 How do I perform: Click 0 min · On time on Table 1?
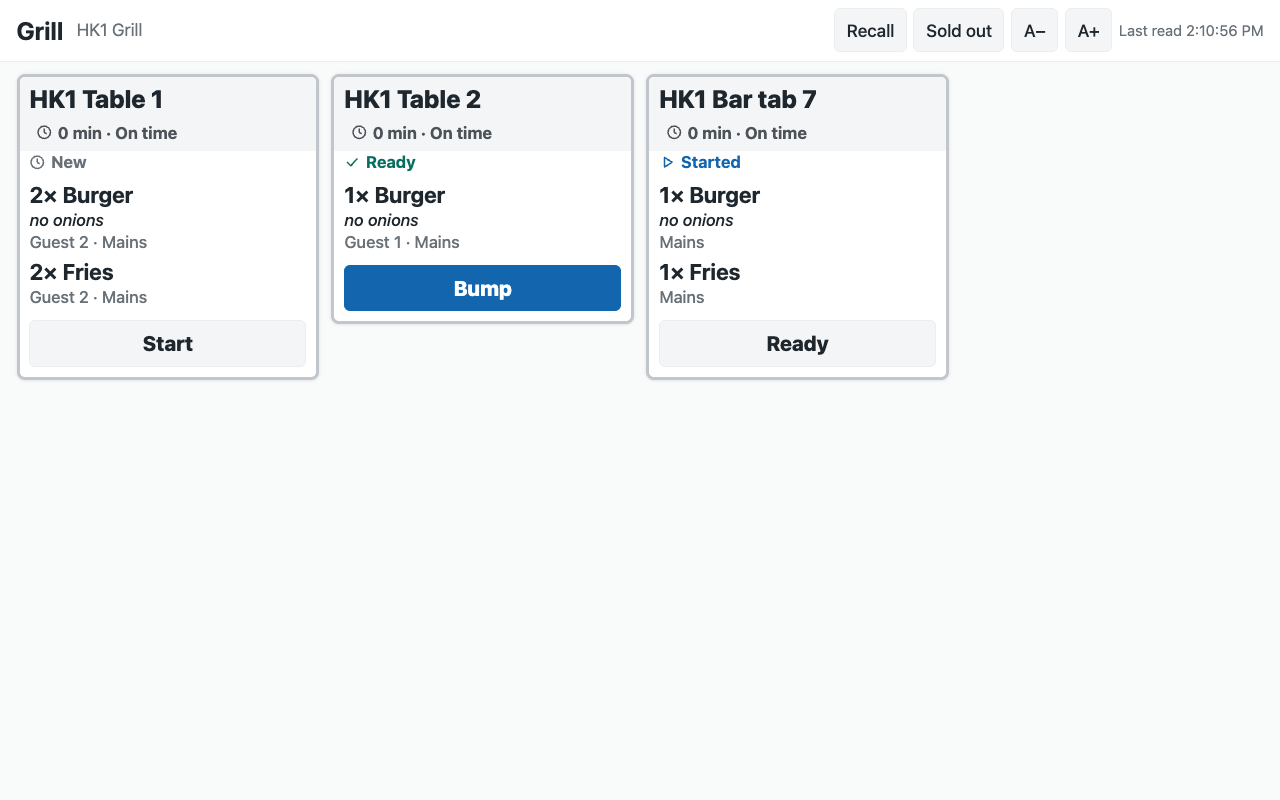[x=117, y=133]
